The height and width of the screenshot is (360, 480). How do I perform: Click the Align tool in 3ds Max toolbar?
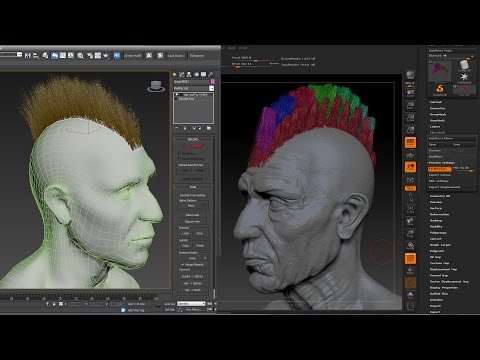point(36,55)
